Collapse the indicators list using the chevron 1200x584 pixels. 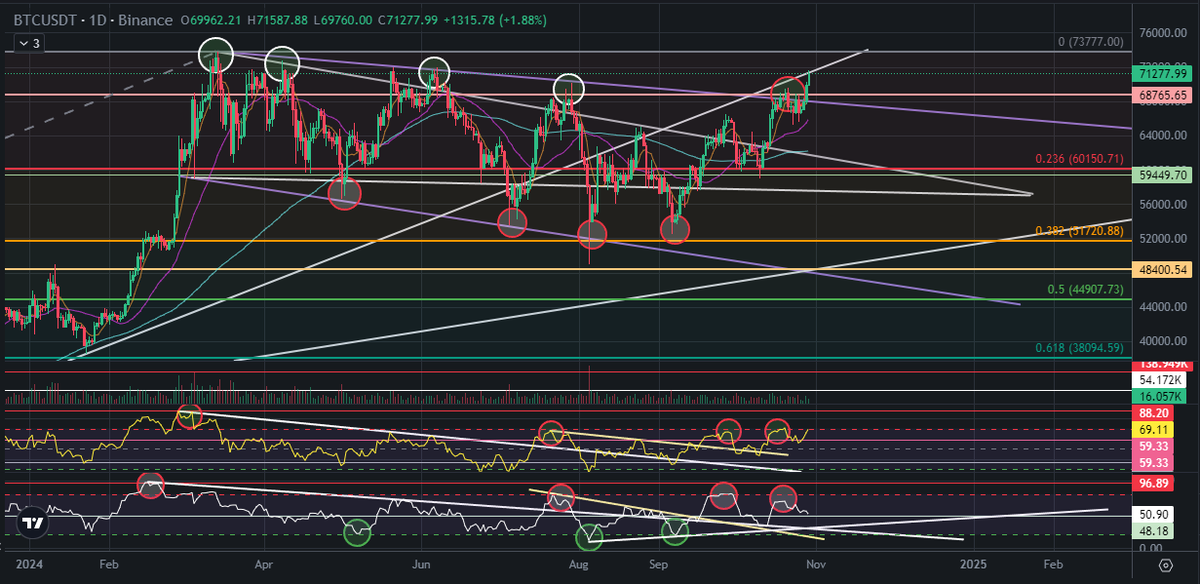[x=22, y=43]
